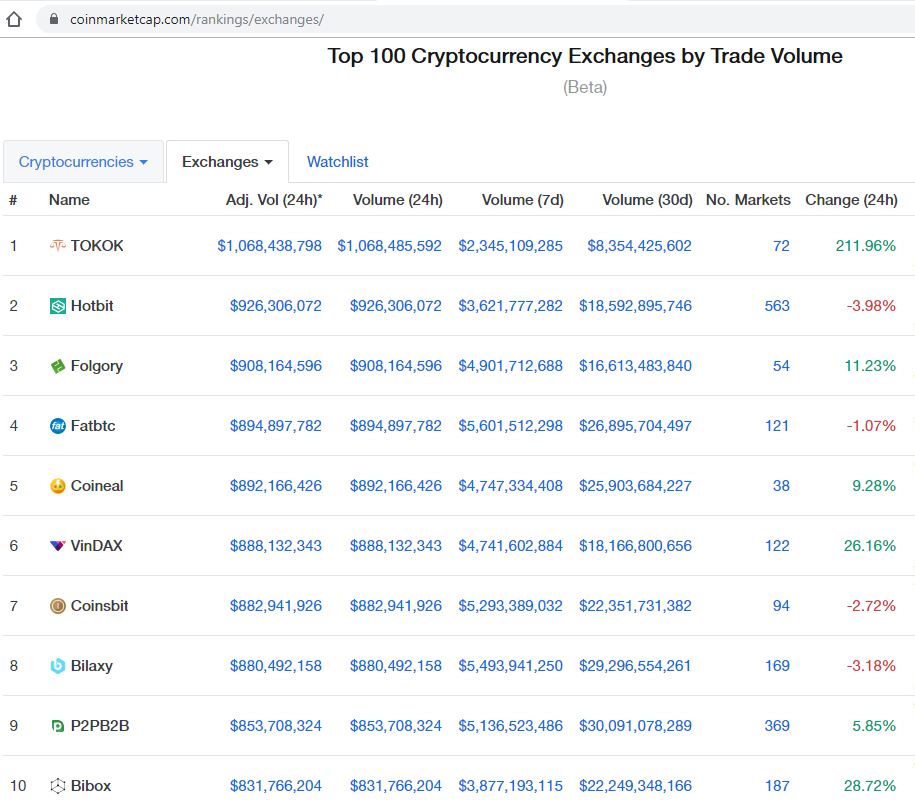Click Bilaxy markets count 169

(x=777, y=666)
